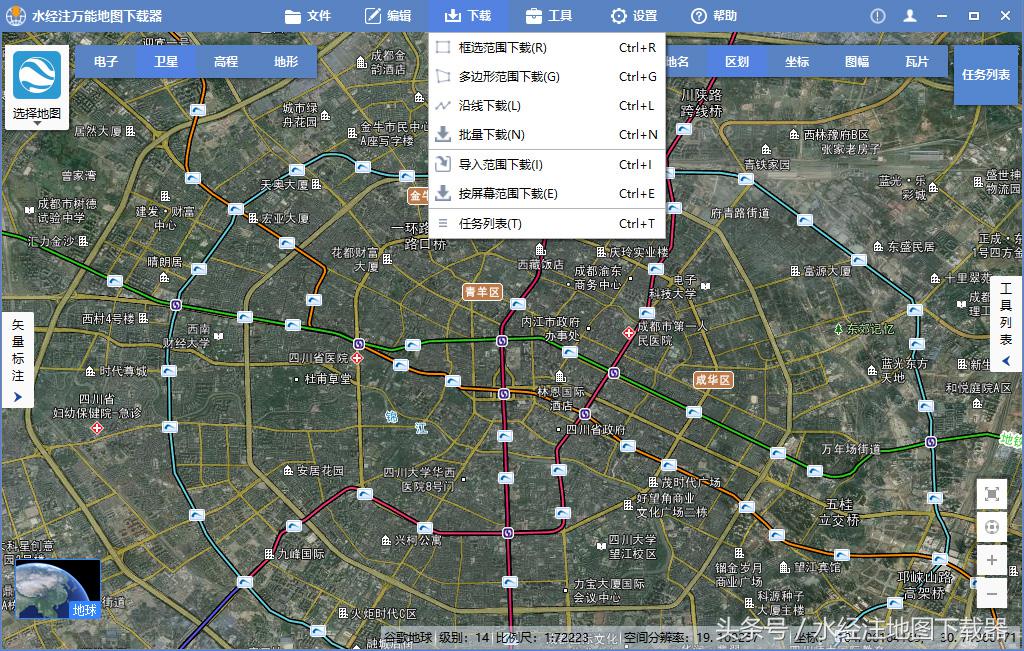
Task: Switch to the 高程 map tab
Action: [x=226, y=61]
